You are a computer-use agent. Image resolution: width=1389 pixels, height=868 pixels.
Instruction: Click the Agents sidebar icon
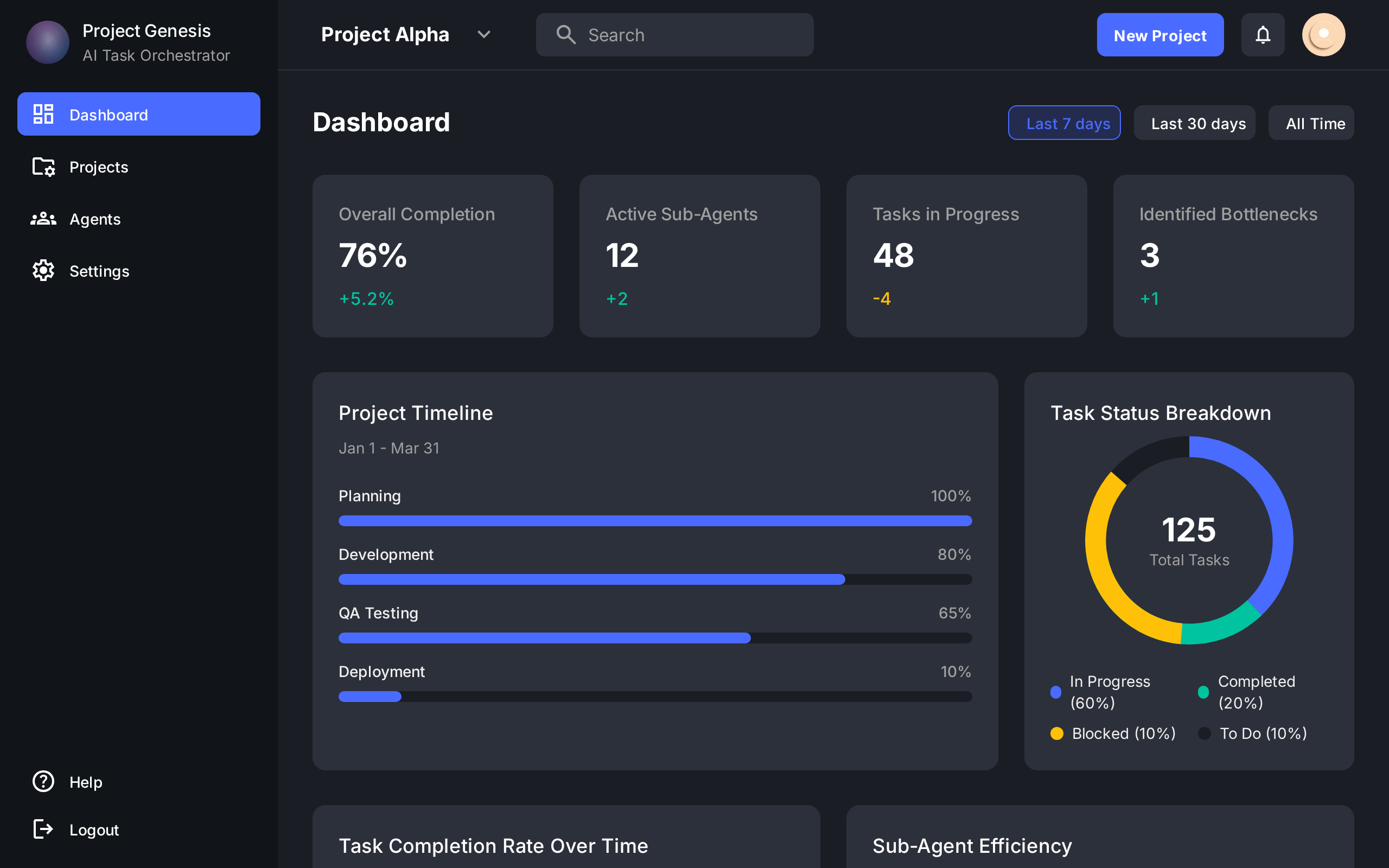click(42, 219)
